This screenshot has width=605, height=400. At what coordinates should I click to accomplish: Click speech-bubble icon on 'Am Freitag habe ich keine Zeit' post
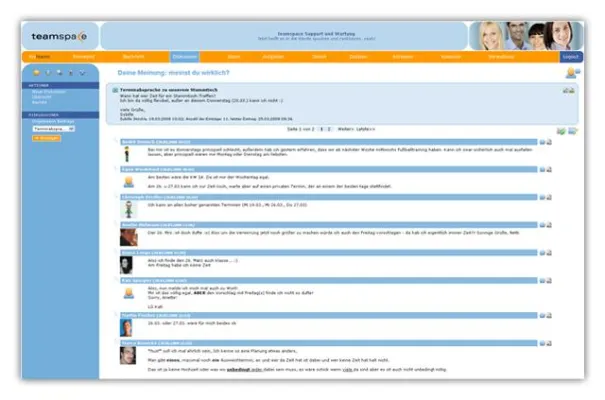542,253
